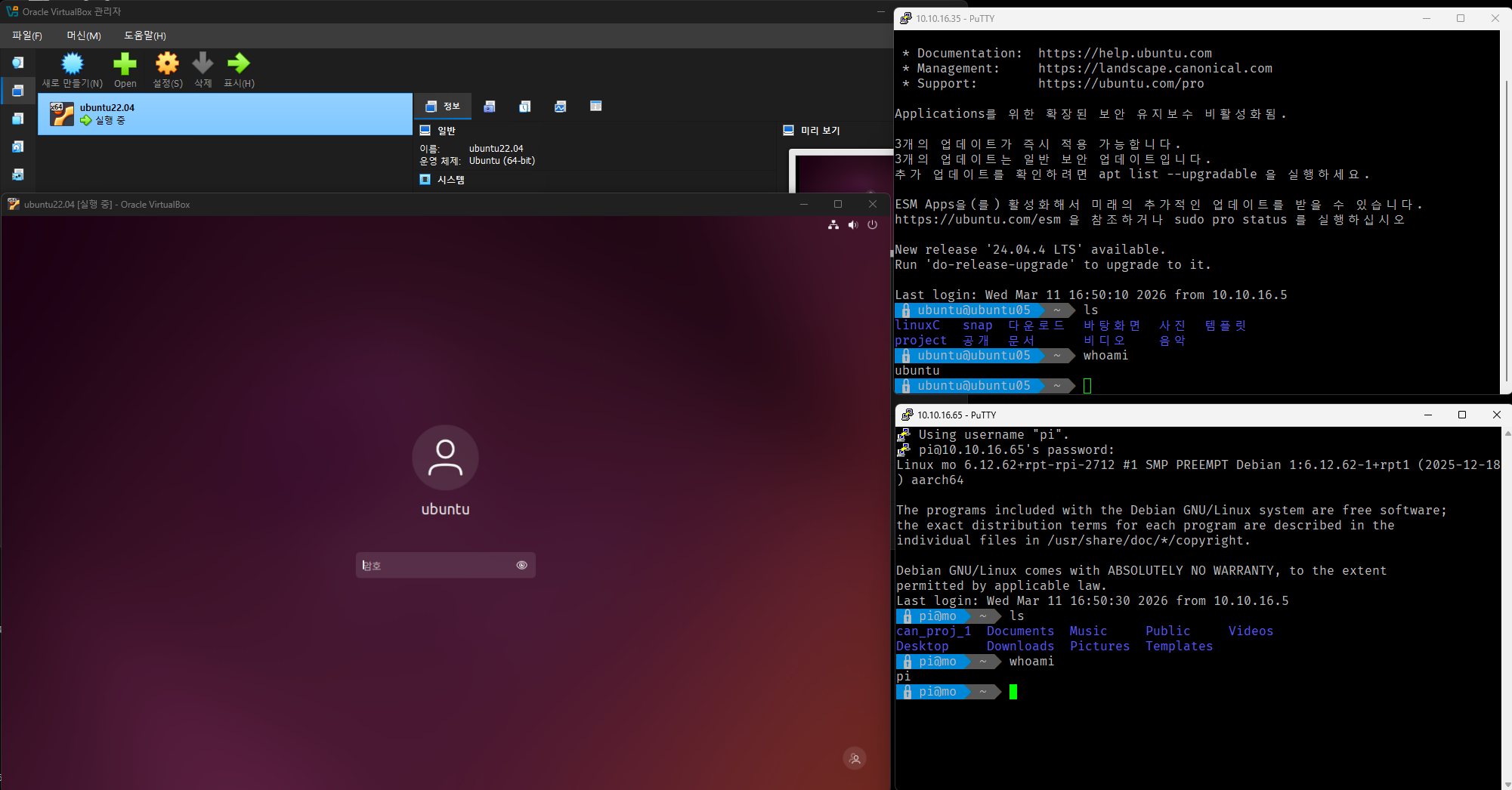Viewport: 1512px width, 790px height.
Task: Click the Ubuntu (64-bit) operating system value
Action: [502, 161]
